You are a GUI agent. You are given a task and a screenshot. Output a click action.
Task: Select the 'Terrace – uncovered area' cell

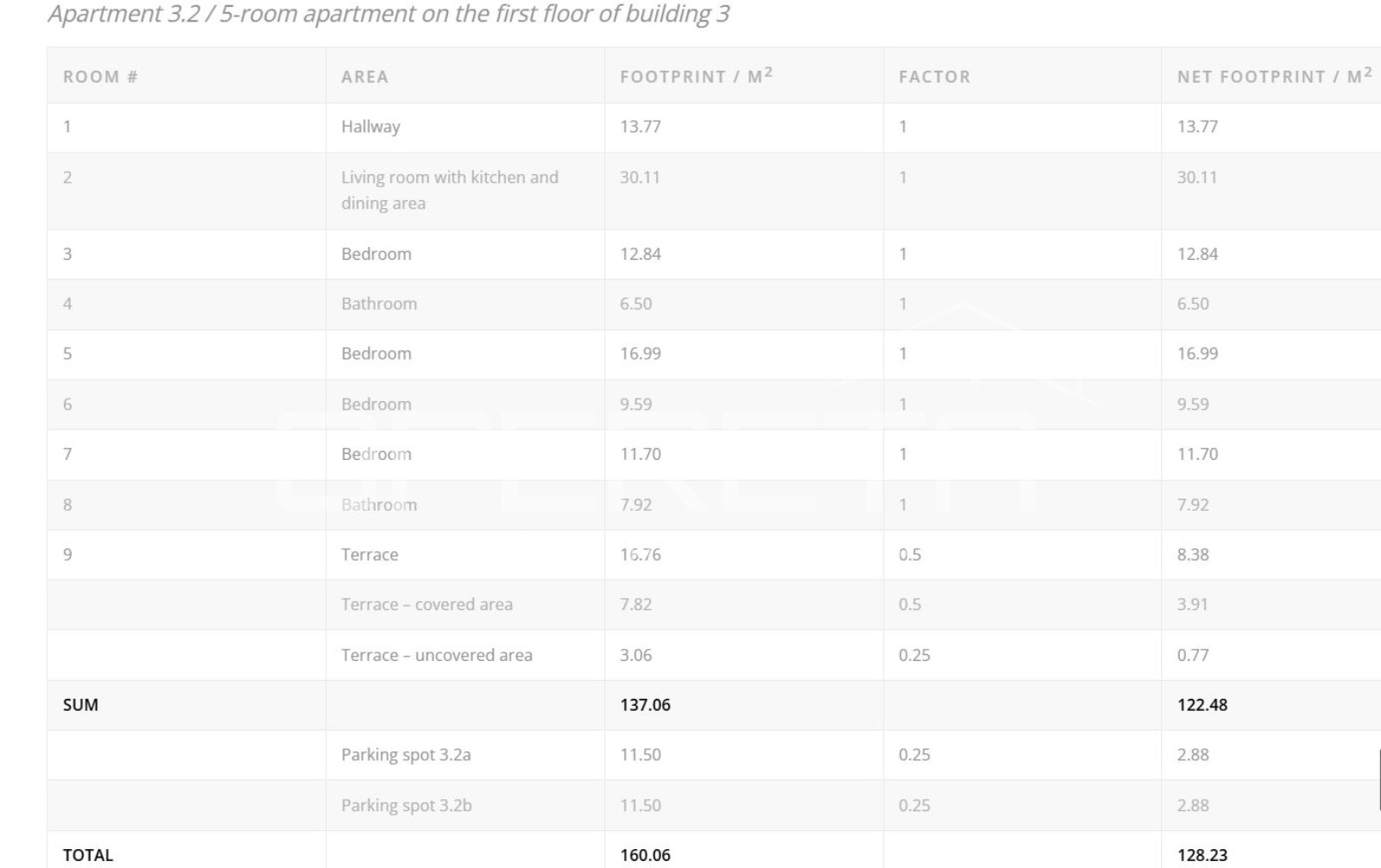click(436, 655)
